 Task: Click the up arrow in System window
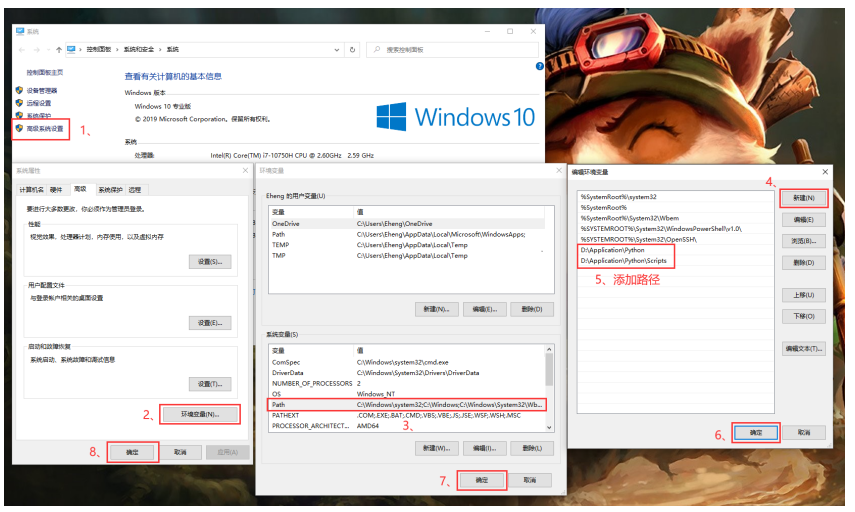click(58, 50)
